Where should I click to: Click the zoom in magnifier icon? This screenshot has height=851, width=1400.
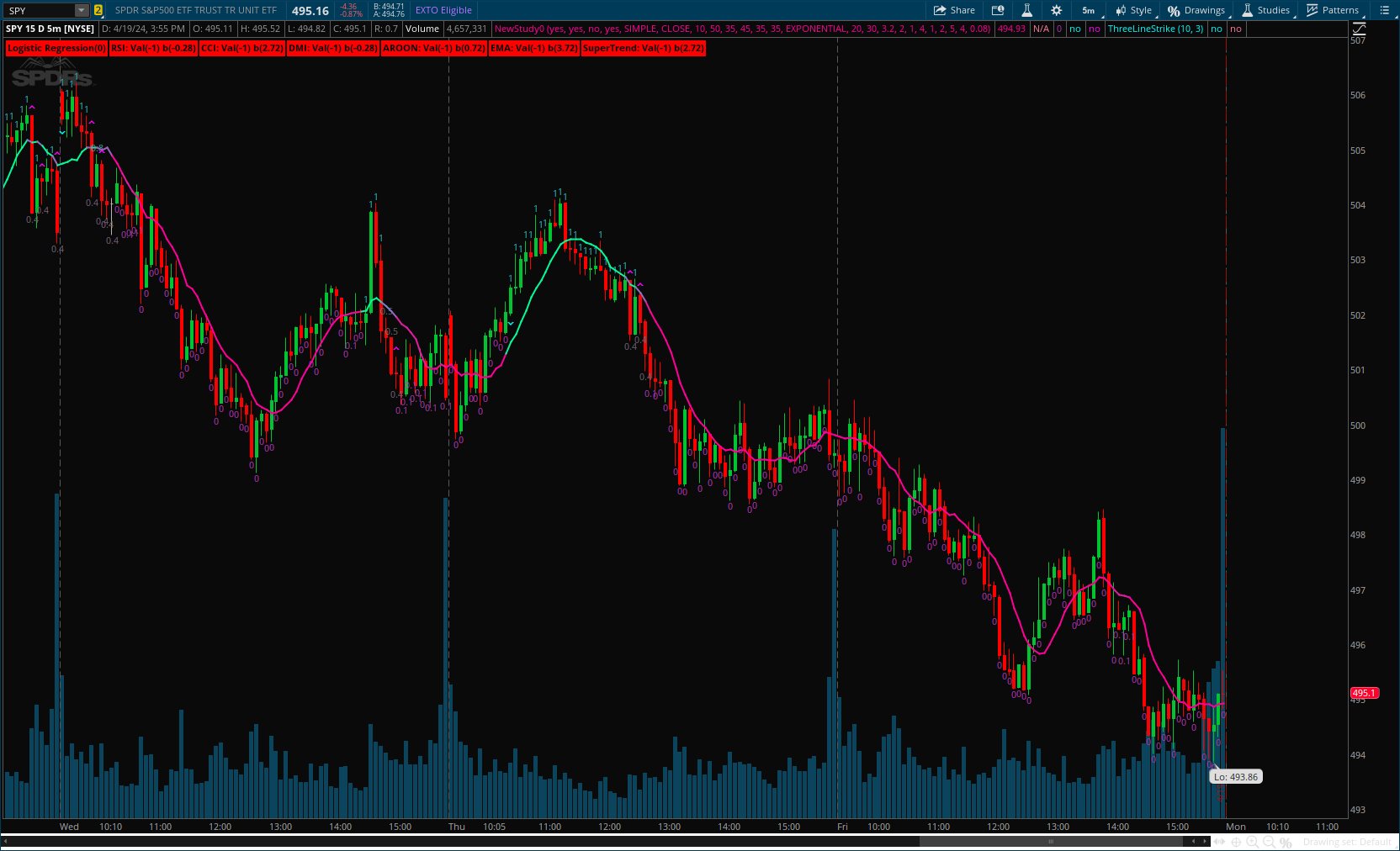(1253, 842)
